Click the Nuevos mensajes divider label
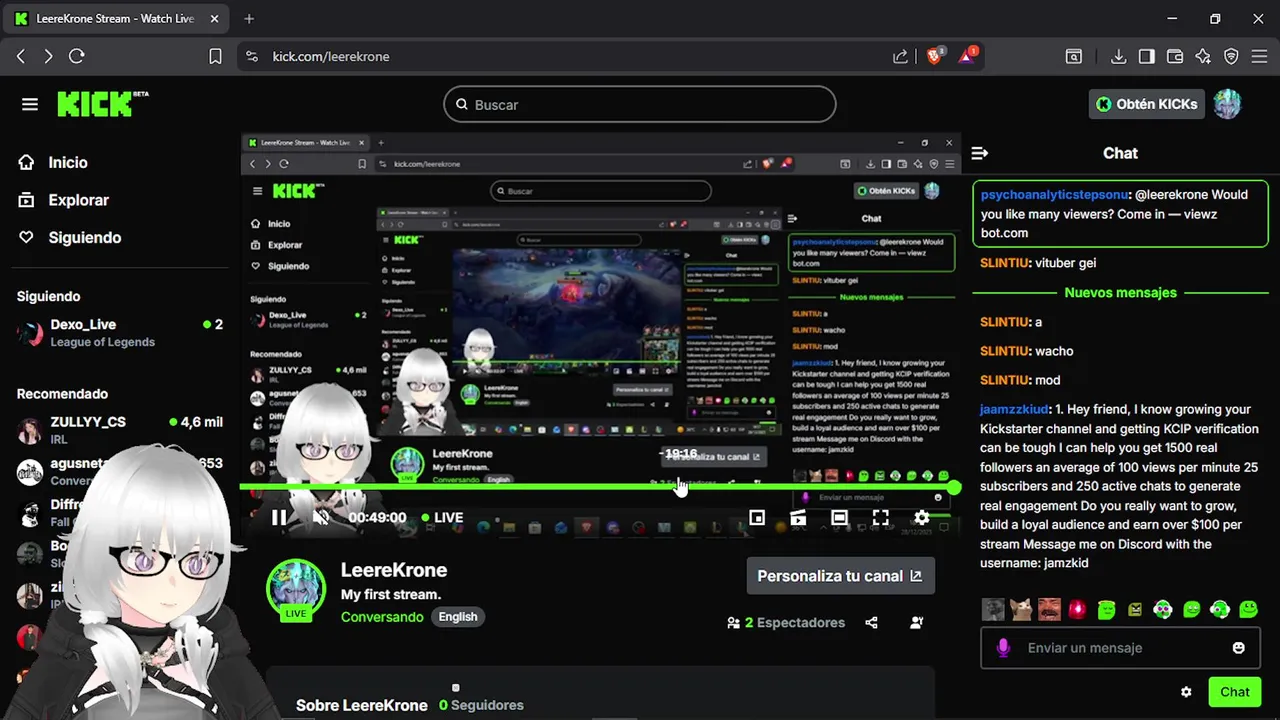This screenshot has height=720, width=1280. pos(1120,293)
